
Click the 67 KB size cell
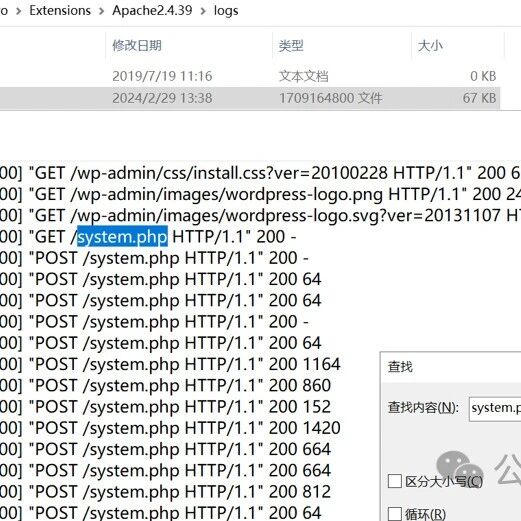(479, 98)
